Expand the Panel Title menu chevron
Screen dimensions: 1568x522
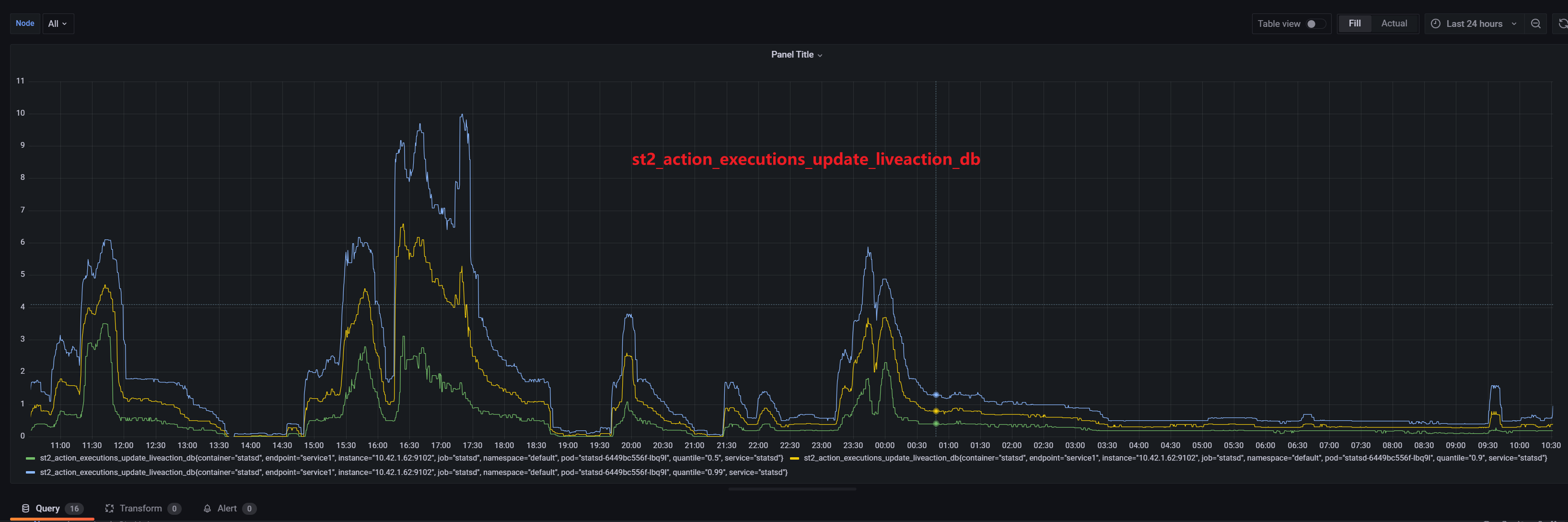click(820, 56)
